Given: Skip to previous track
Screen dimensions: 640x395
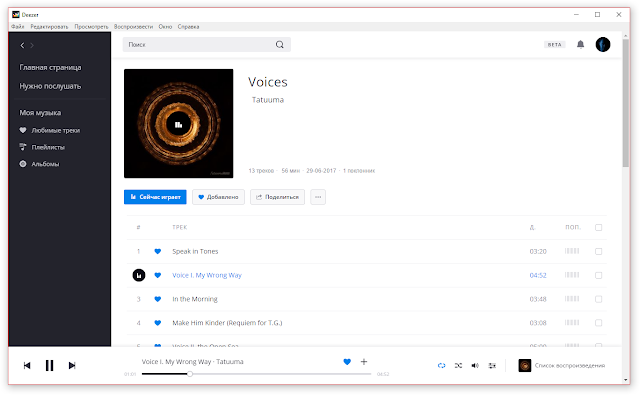Looking at the screenshot, I should [27, 365].
